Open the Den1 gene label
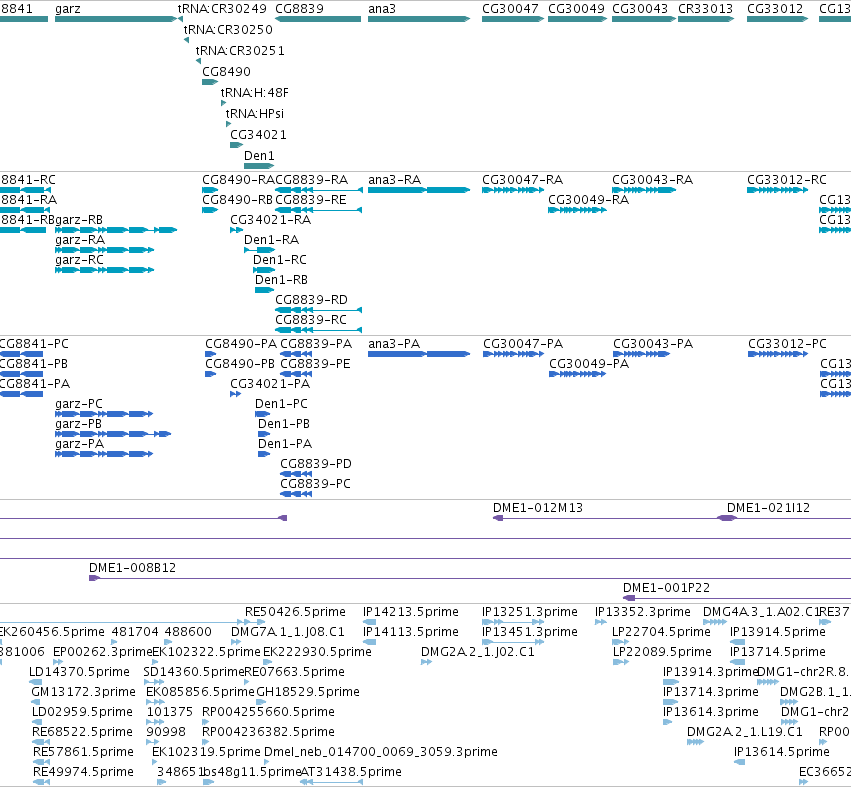 click(259, 156)
